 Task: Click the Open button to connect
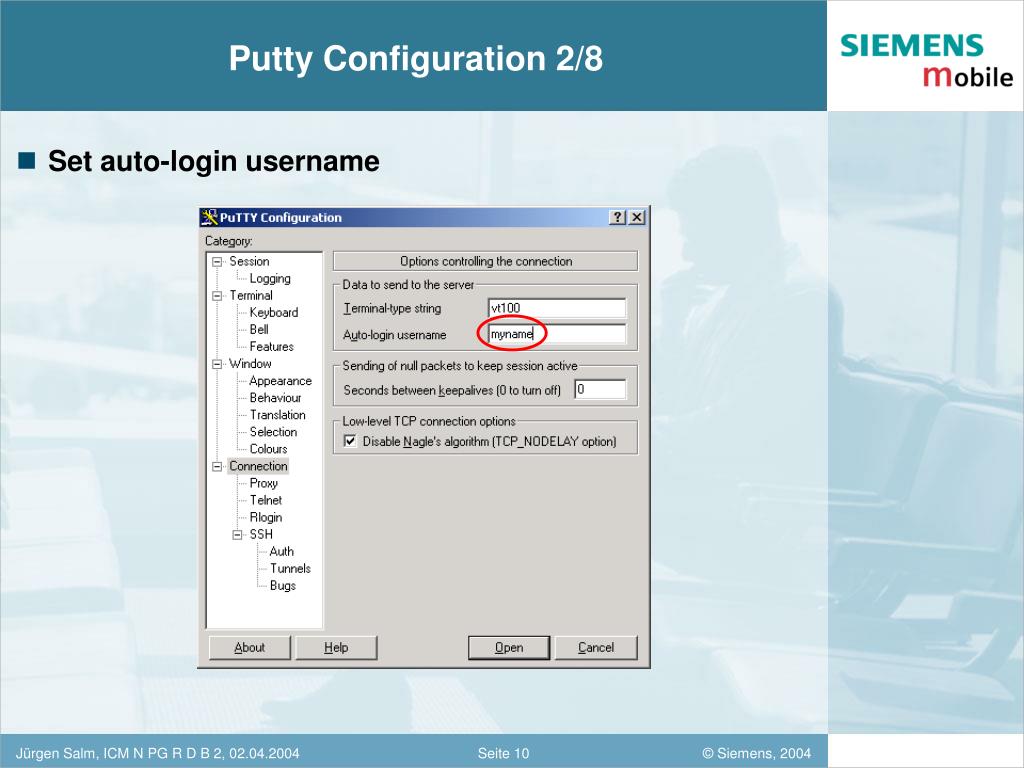(x=509, y=647)
